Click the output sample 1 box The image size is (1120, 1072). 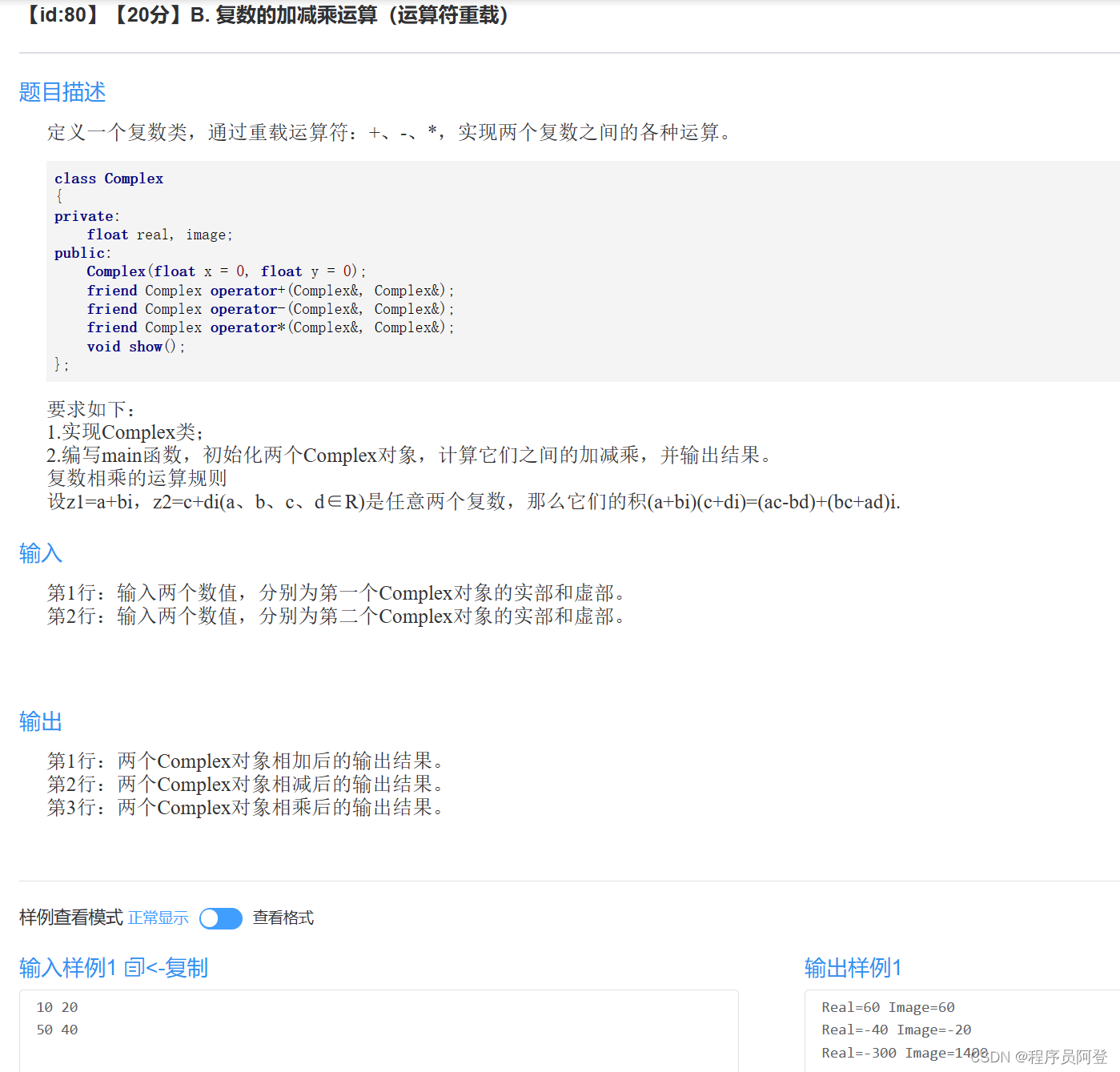[962, 1030]
